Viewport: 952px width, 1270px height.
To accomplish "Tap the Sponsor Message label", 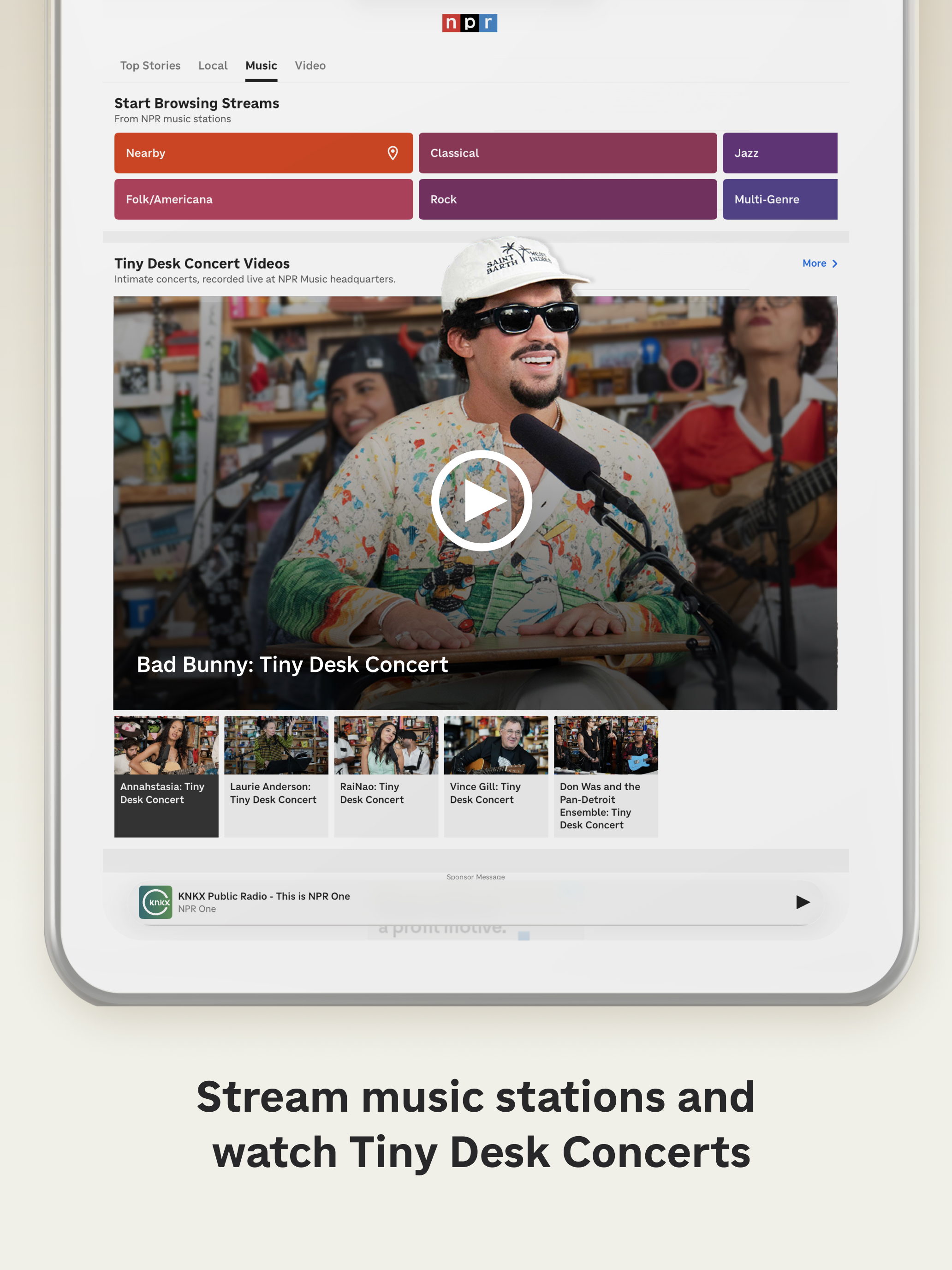I will [476, 877].
